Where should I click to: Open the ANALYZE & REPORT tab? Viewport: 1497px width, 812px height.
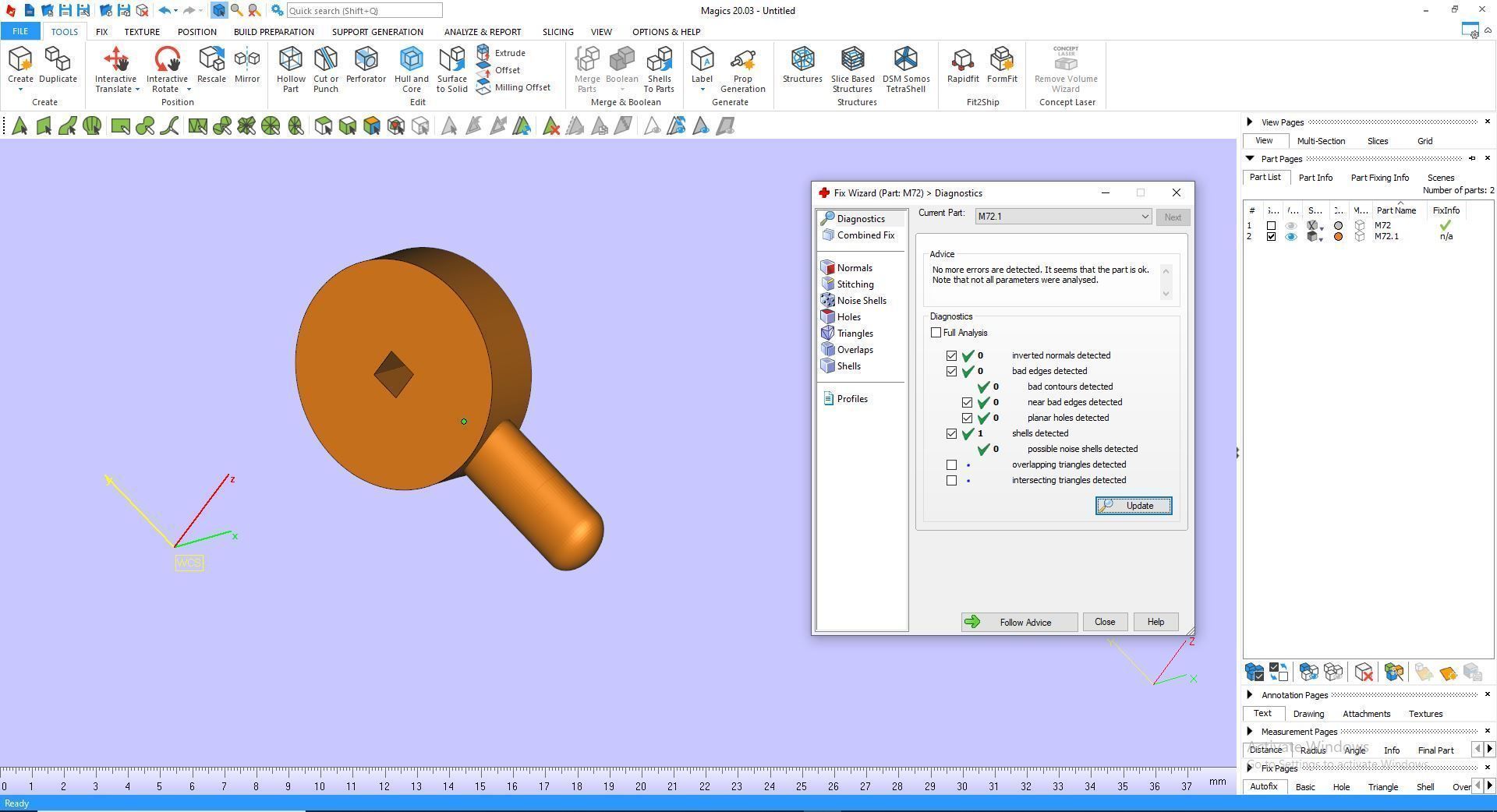tap(483, 32)
